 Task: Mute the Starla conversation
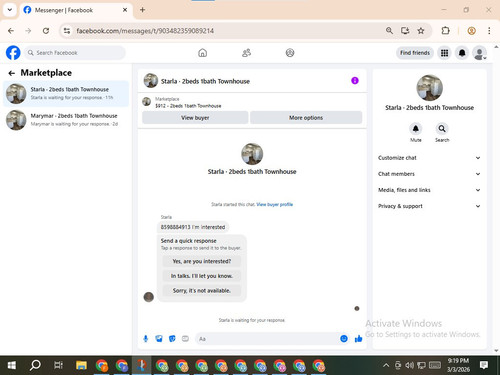click(x=416, y=129)
